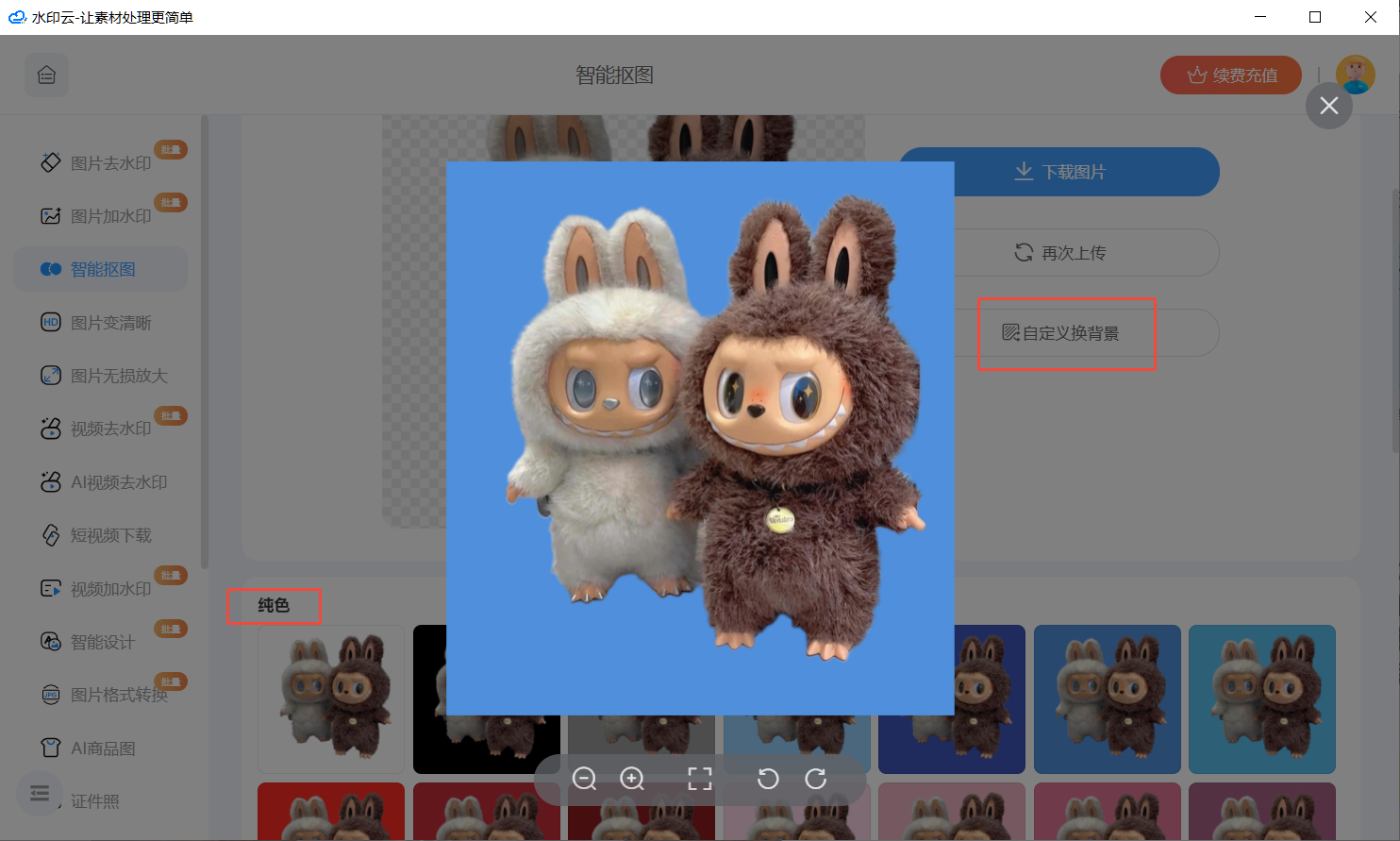Collapse sidebar with the menu icon
This screenshot has height=841, width=1400.
(x=40, y=794)
